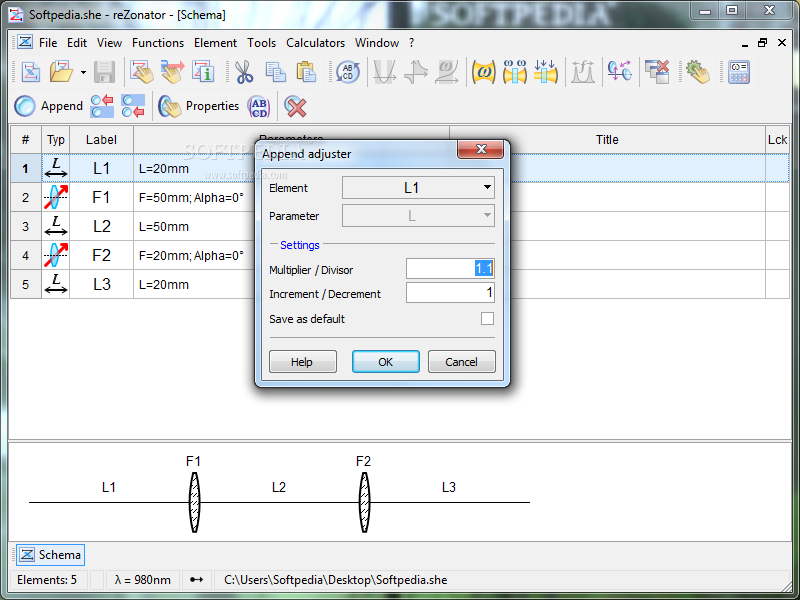Open the View menu
800x600 pixels.
(x=110, y=43)
